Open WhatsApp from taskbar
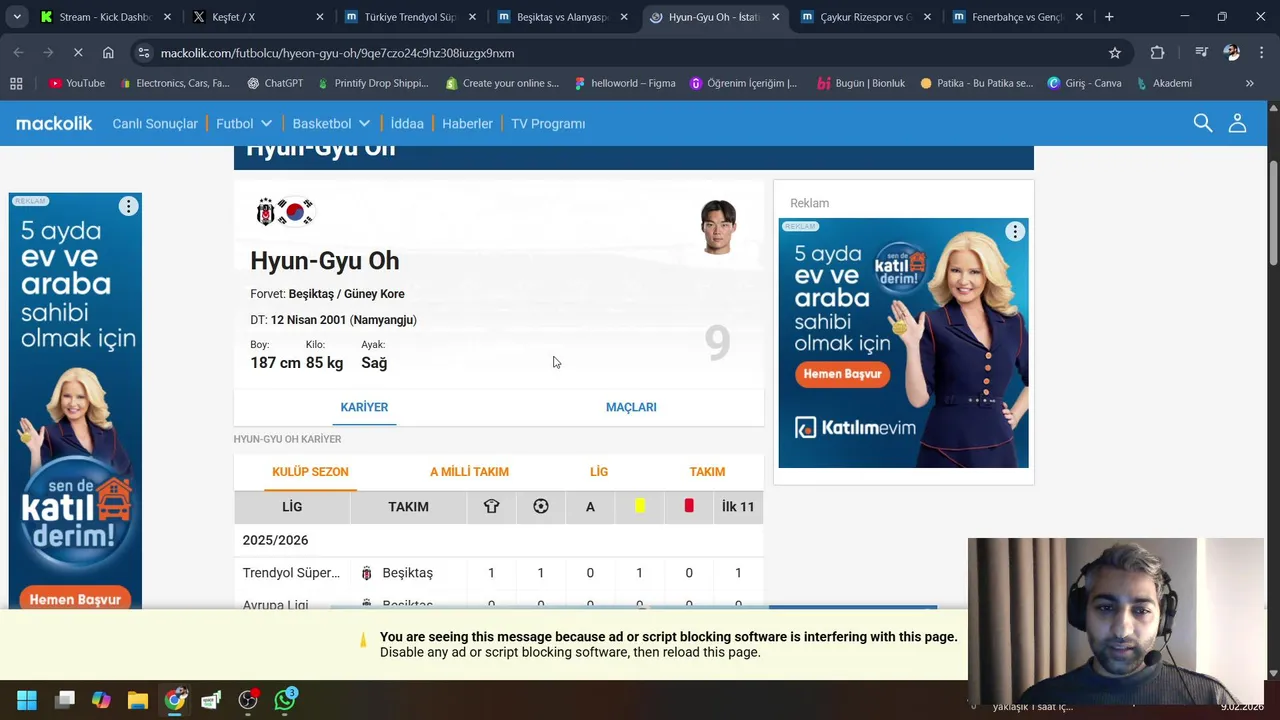1280x720 pixels. click(286, 700)
